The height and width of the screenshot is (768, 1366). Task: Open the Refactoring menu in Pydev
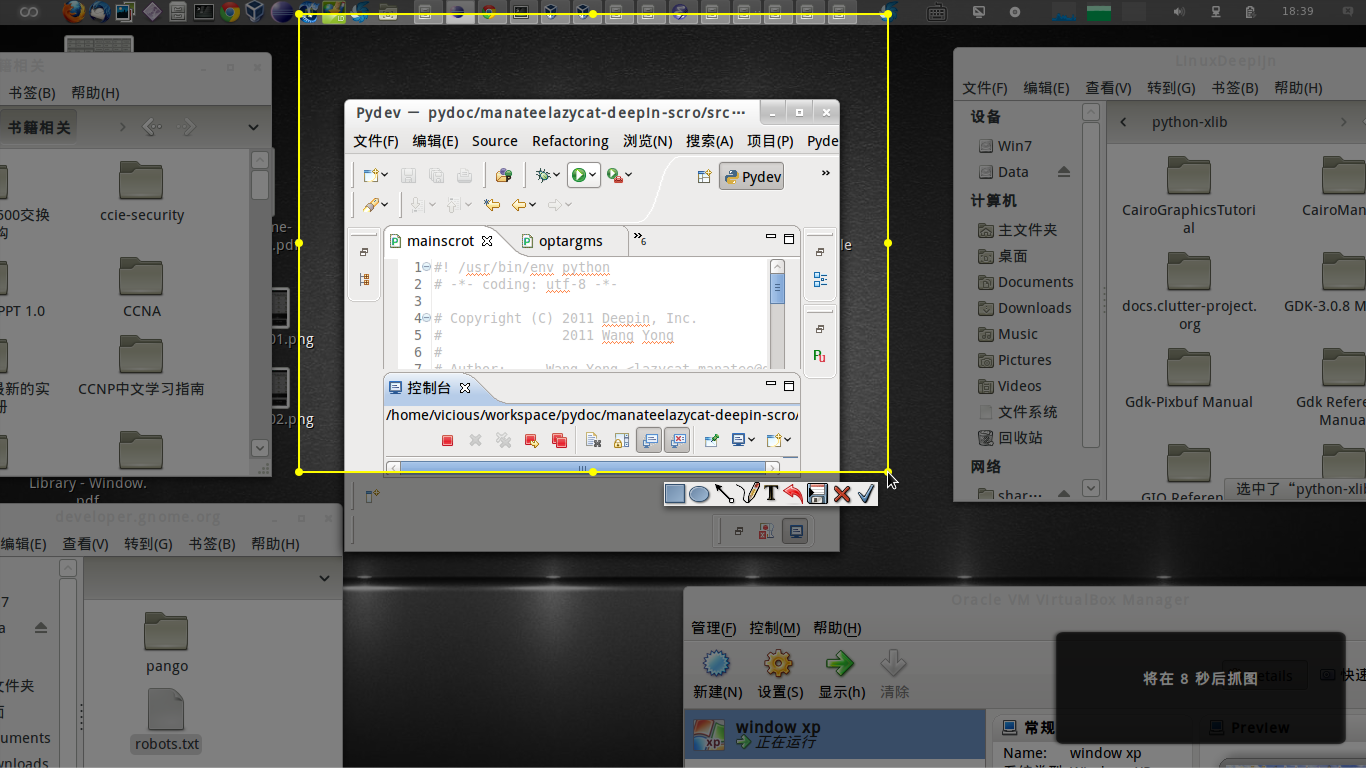pos(570,141)
